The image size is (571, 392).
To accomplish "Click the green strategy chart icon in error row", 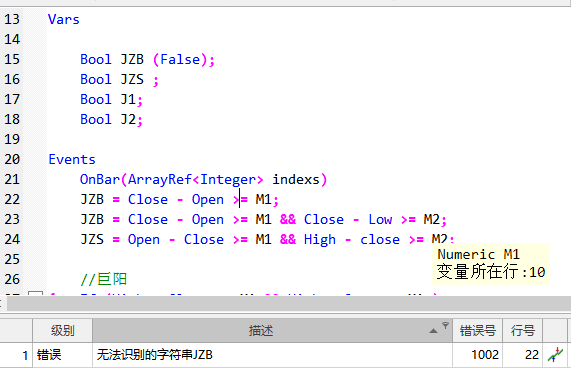I will point(555,354).
